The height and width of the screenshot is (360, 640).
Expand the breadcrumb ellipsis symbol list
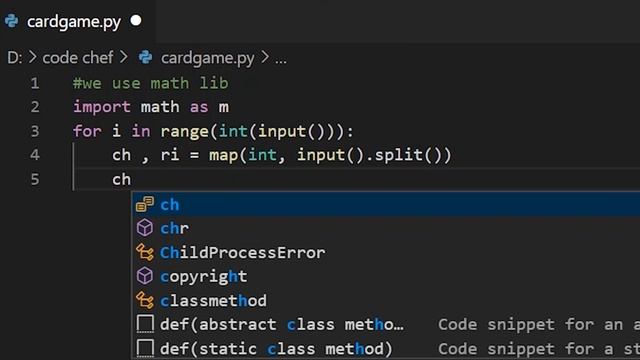[x=281, y=60]
